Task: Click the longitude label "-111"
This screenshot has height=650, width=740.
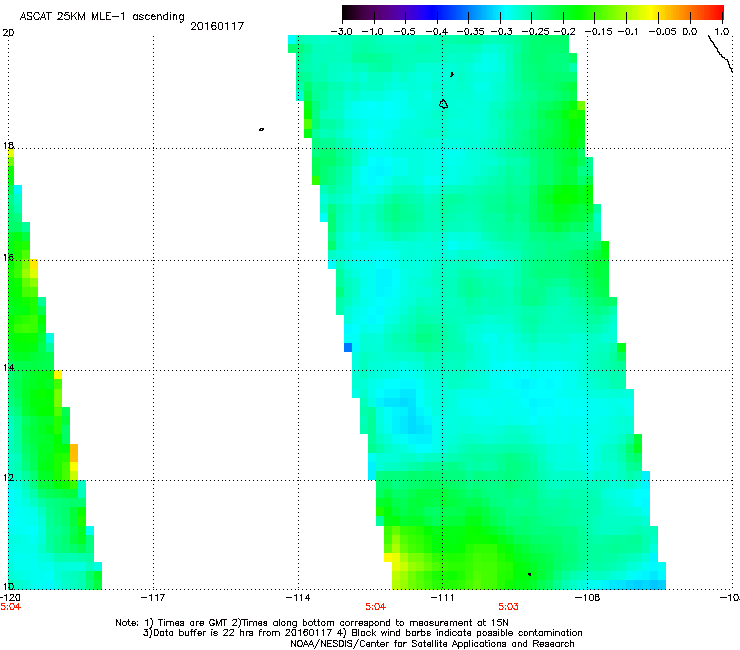Action: pyautogui.click(x=443, y=598)
